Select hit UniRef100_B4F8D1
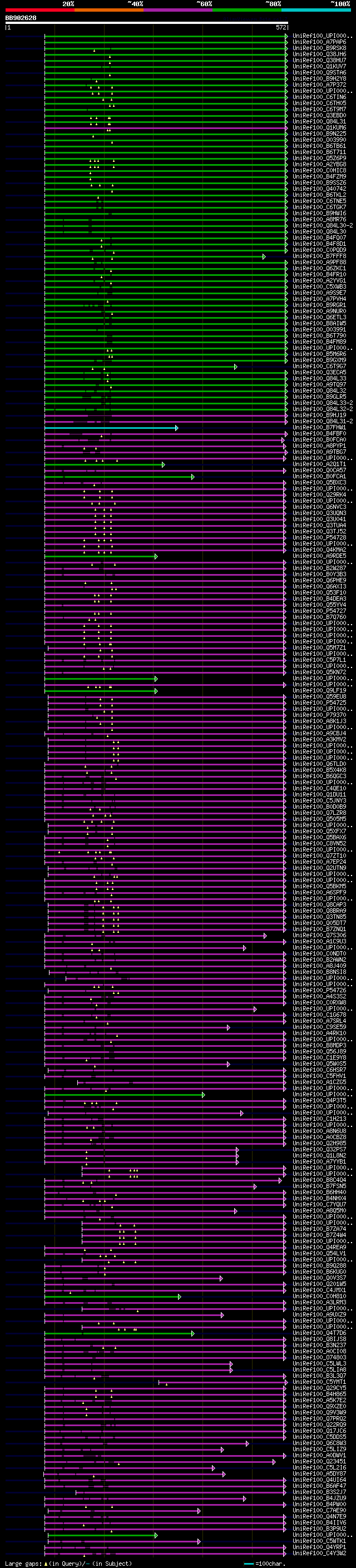Screen dimensions: 356x1568 (319, 244)
